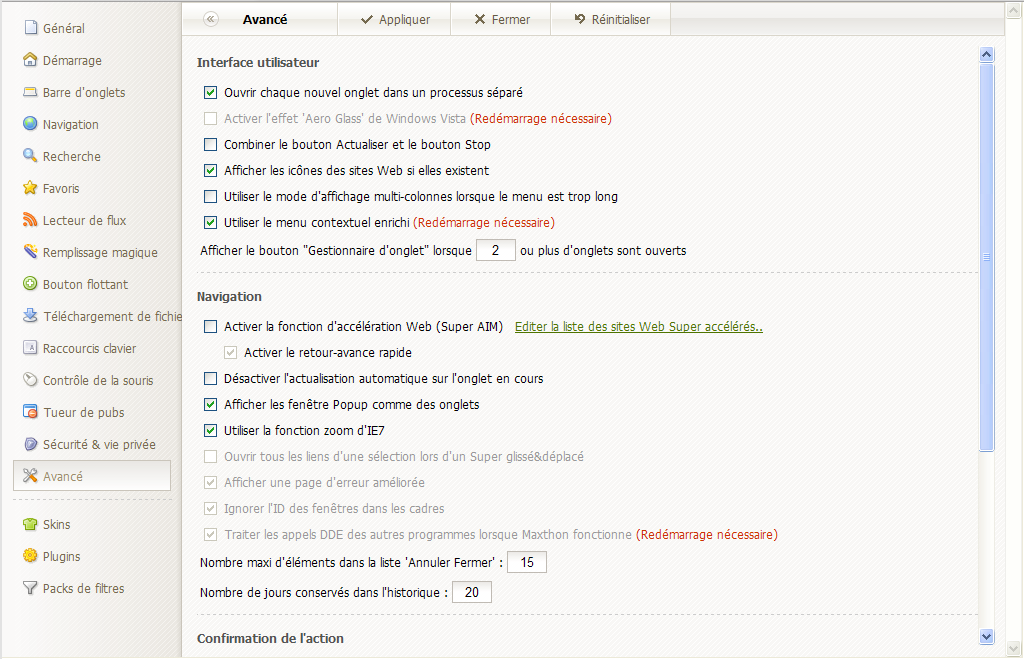Click the settings panel scrollbar up arrow

tap(987, 54)
